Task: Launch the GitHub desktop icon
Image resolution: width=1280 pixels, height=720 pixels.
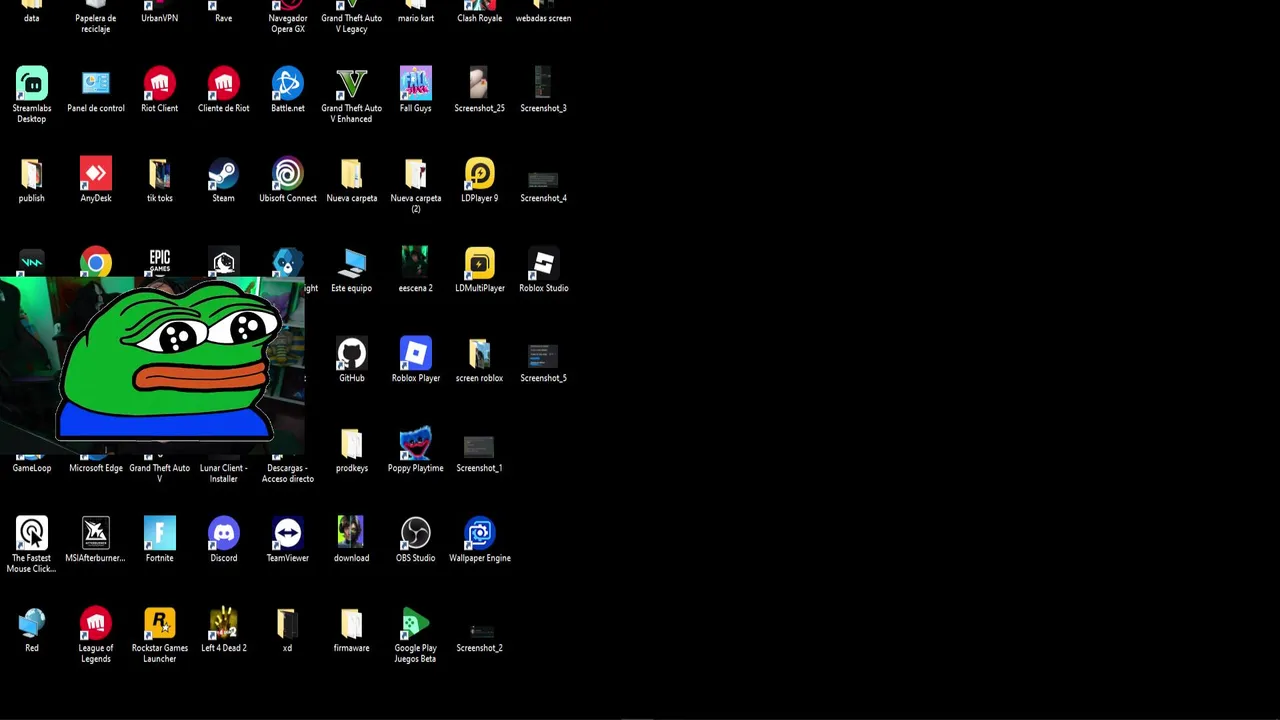Action: (351, 354)
